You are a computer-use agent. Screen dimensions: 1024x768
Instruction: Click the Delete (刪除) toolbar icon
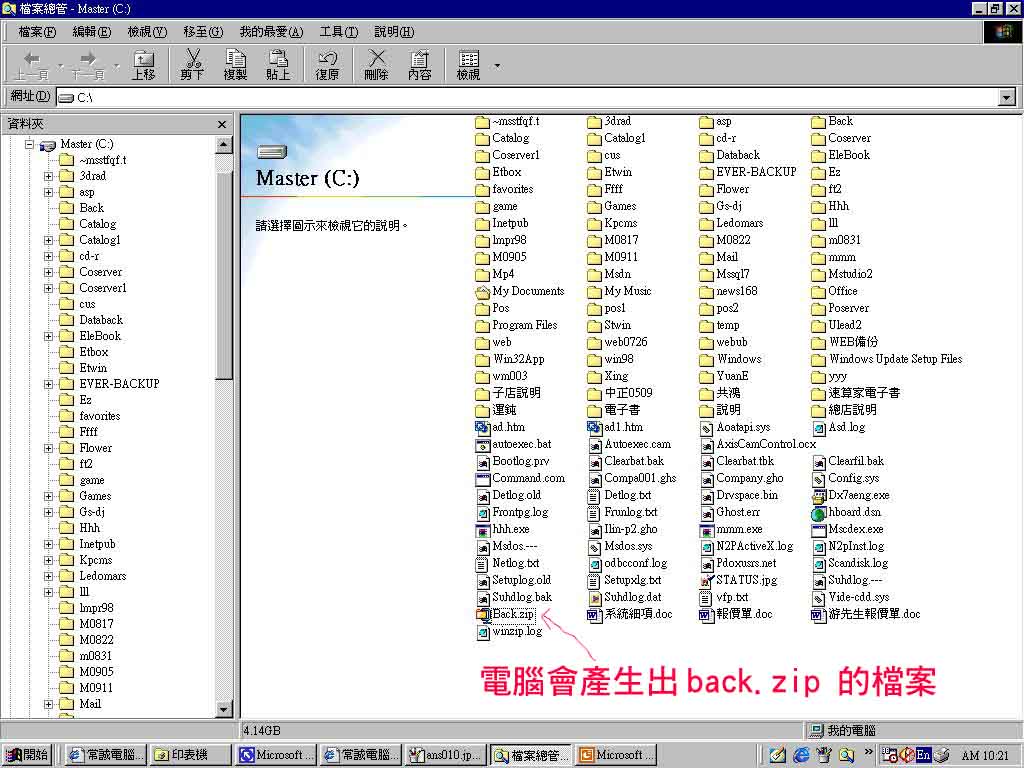point(376,65)
